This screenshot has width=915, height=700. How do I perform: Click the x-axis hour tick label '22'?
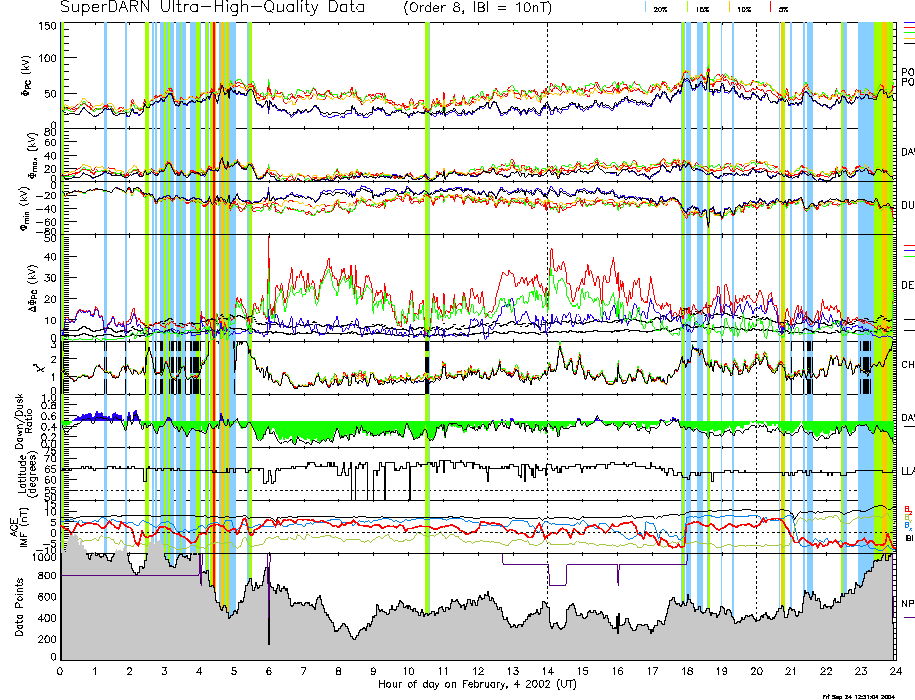point(826,671)
